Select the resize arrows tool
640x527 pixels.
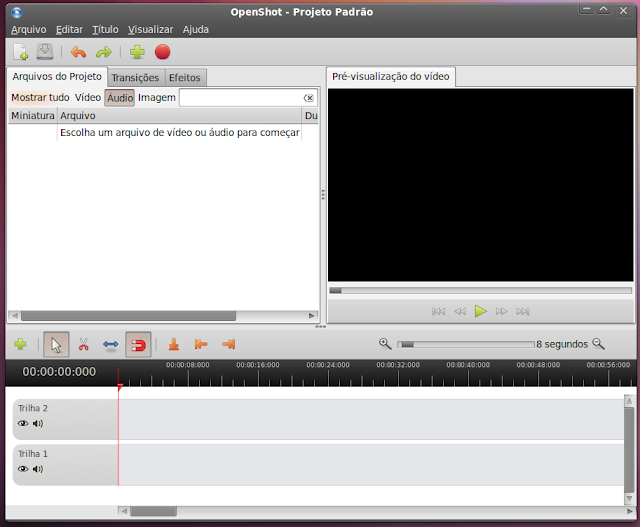click(111, 345)
